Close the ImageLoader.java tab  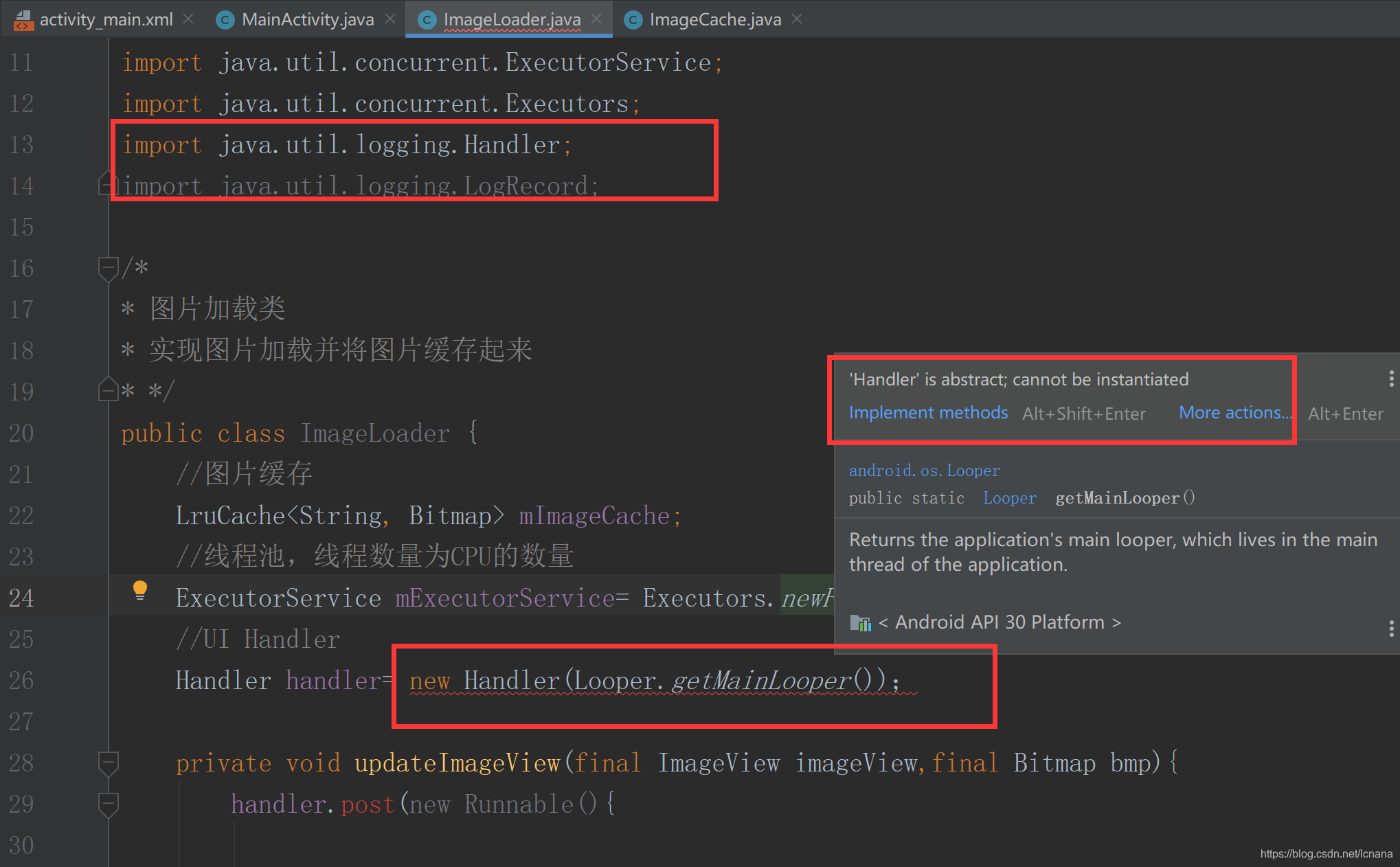coord(596,19)
